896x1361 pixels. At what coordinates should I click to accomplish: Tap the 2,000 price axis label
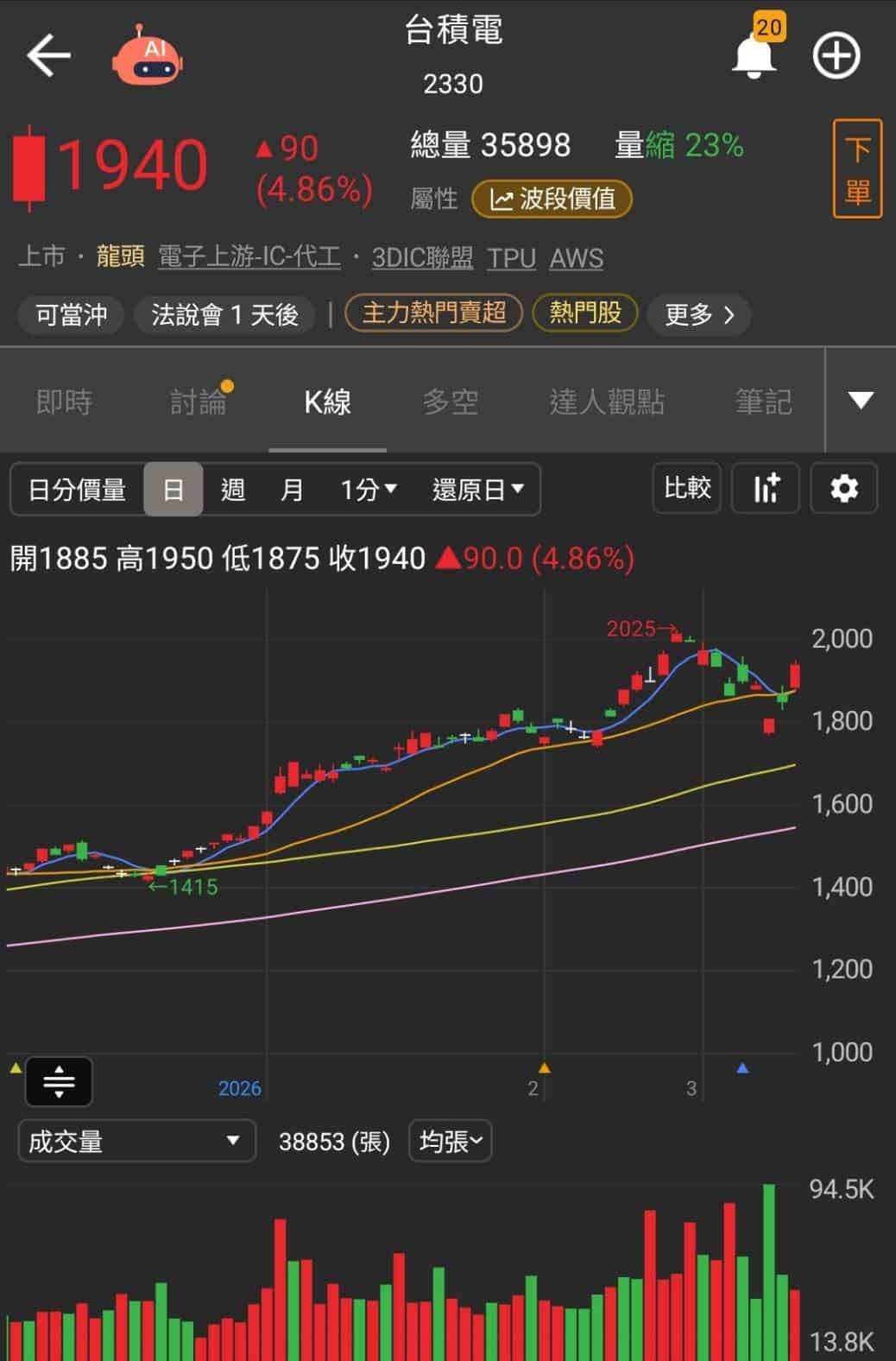[842, 638]
